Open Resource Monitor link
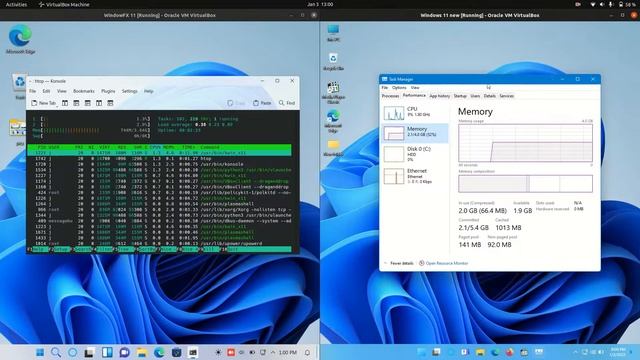The image size is (640, 360). tap(444, 263)
